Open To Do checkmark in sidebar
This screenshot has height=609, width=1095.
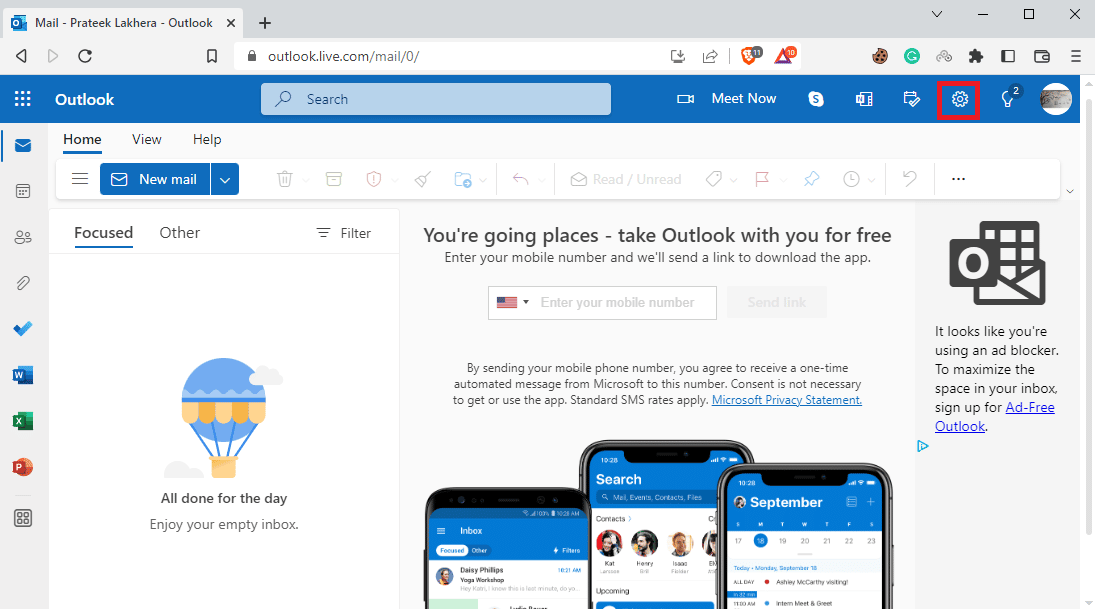tap(23, 328)
